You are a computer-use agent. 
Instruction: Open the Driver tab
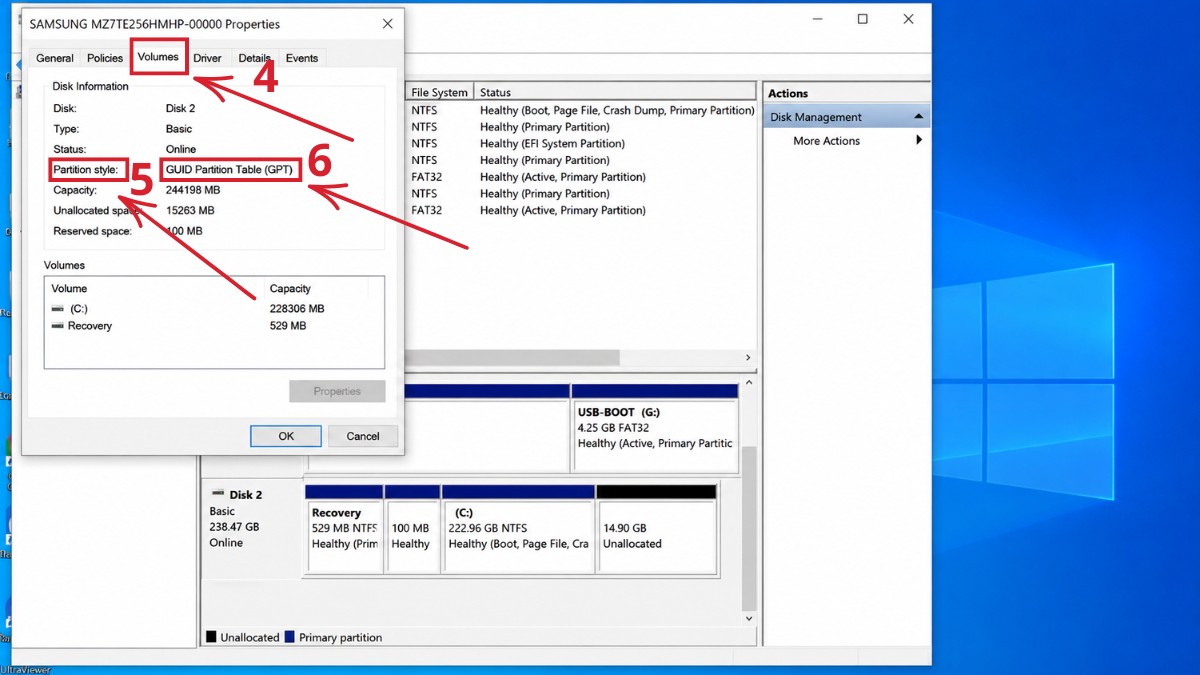pos(208,58)
